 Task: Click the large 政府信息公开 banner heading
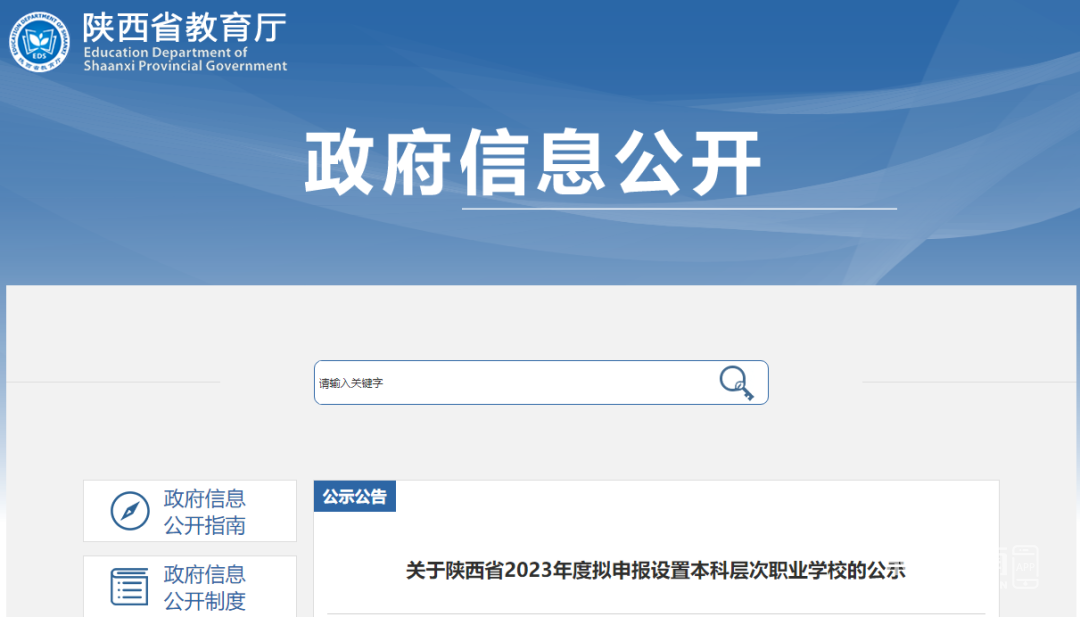point(532,163)
